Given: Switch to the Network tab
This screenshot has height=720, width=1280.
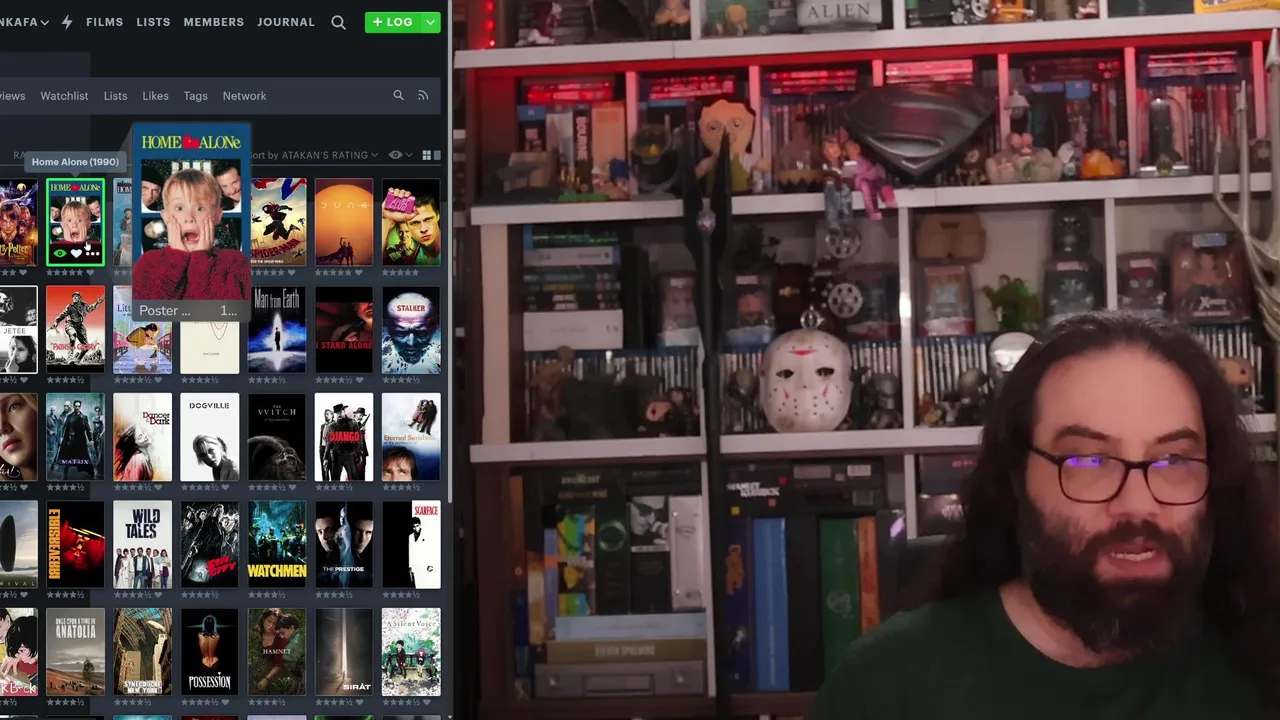Looking at the screenshot, I should point(244,96).
